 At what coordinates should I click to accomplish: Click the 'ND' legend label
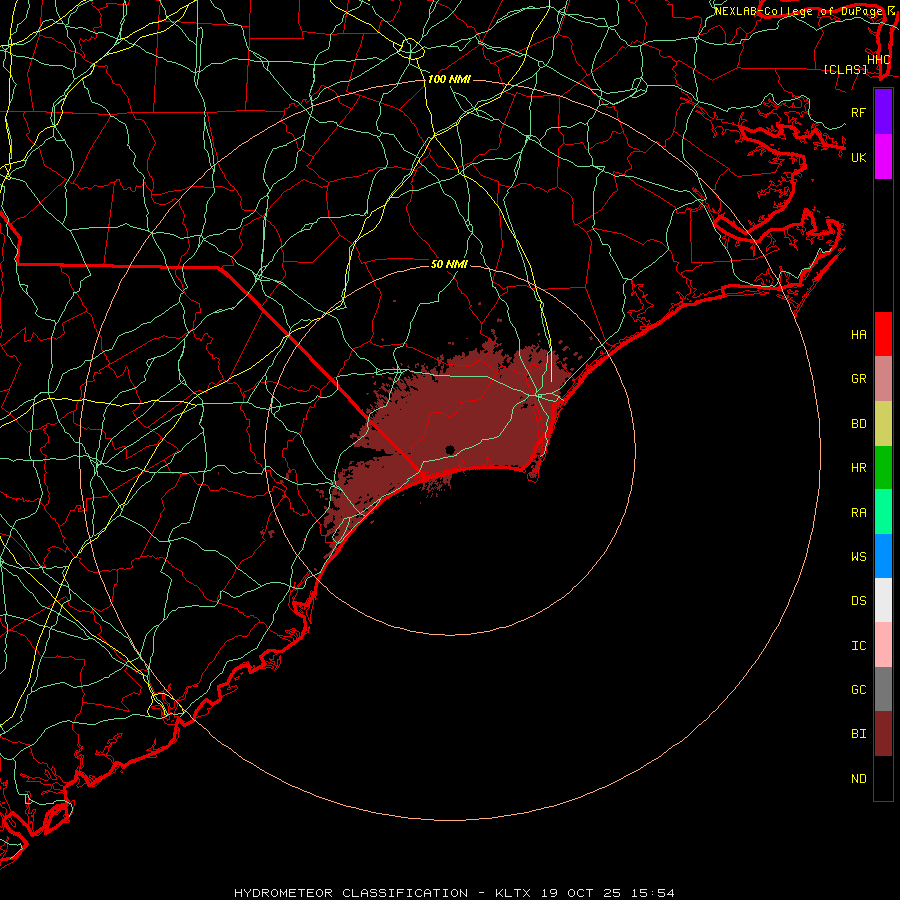859,778
